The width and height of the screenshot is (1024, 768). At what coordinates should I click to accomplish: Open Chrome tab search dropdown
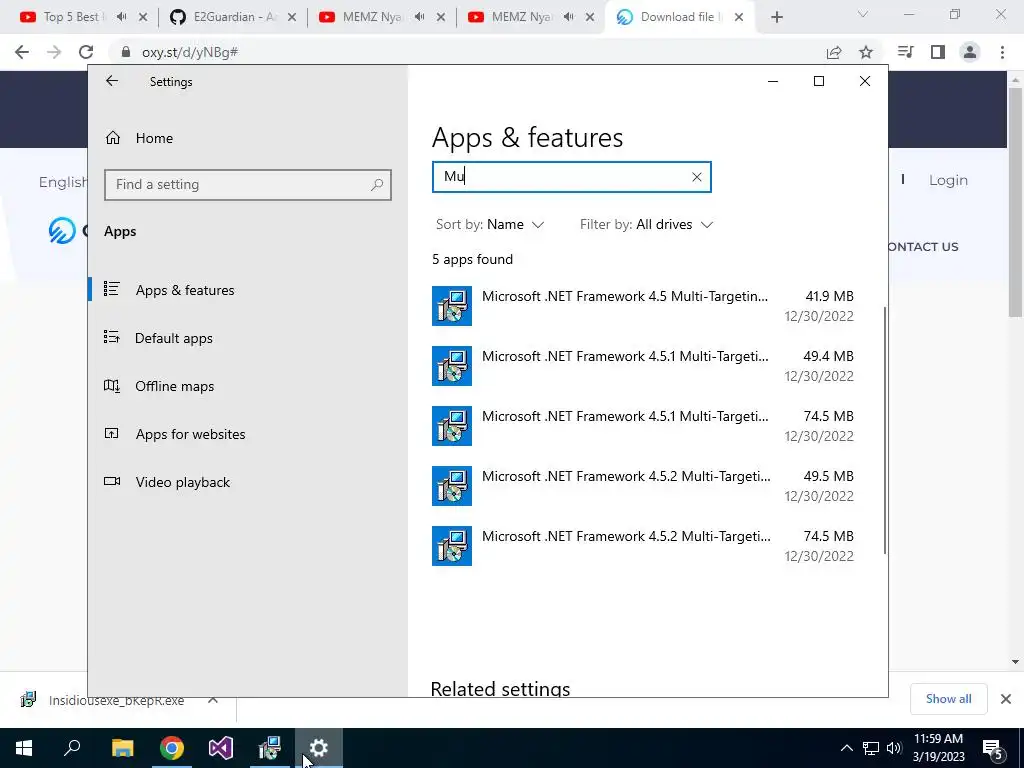coord(863,14)
